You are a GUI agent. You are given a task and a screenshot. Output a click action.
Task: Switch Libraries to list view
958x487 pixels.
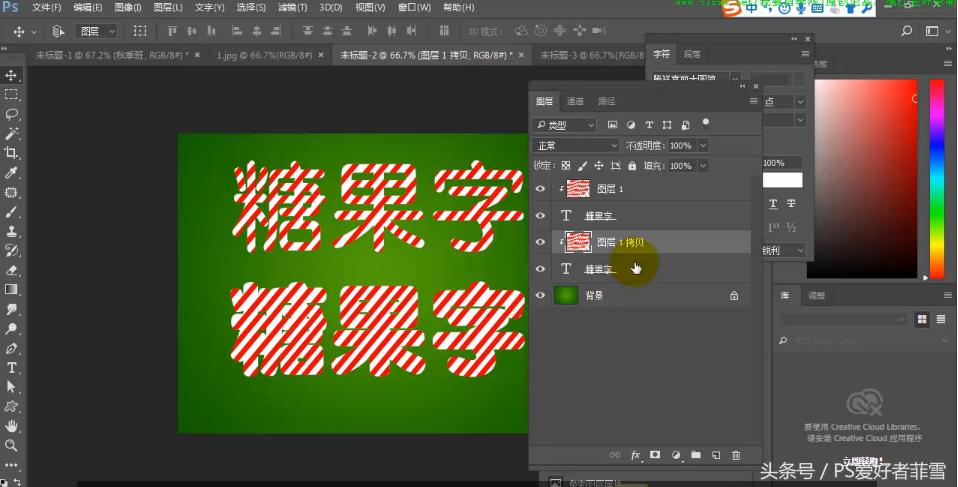942,319
